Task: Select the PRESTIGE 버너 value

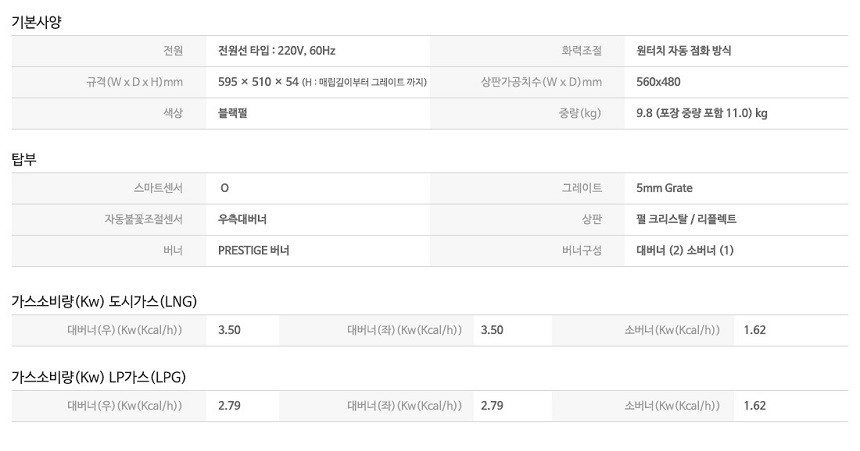Action: tap(254, 251)
